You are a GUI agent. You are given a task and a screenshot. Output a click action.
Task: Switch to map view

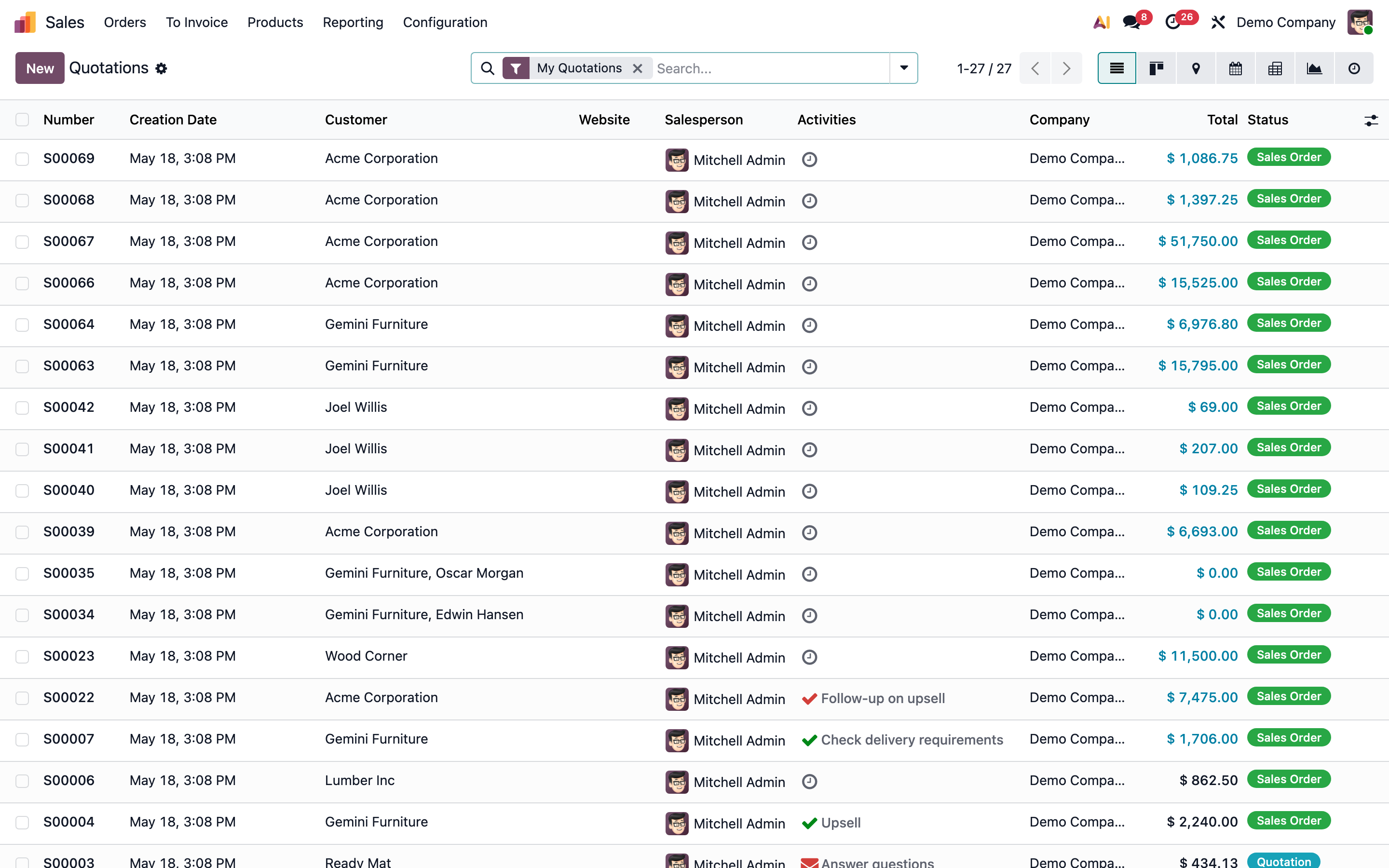pos(1196,68)
